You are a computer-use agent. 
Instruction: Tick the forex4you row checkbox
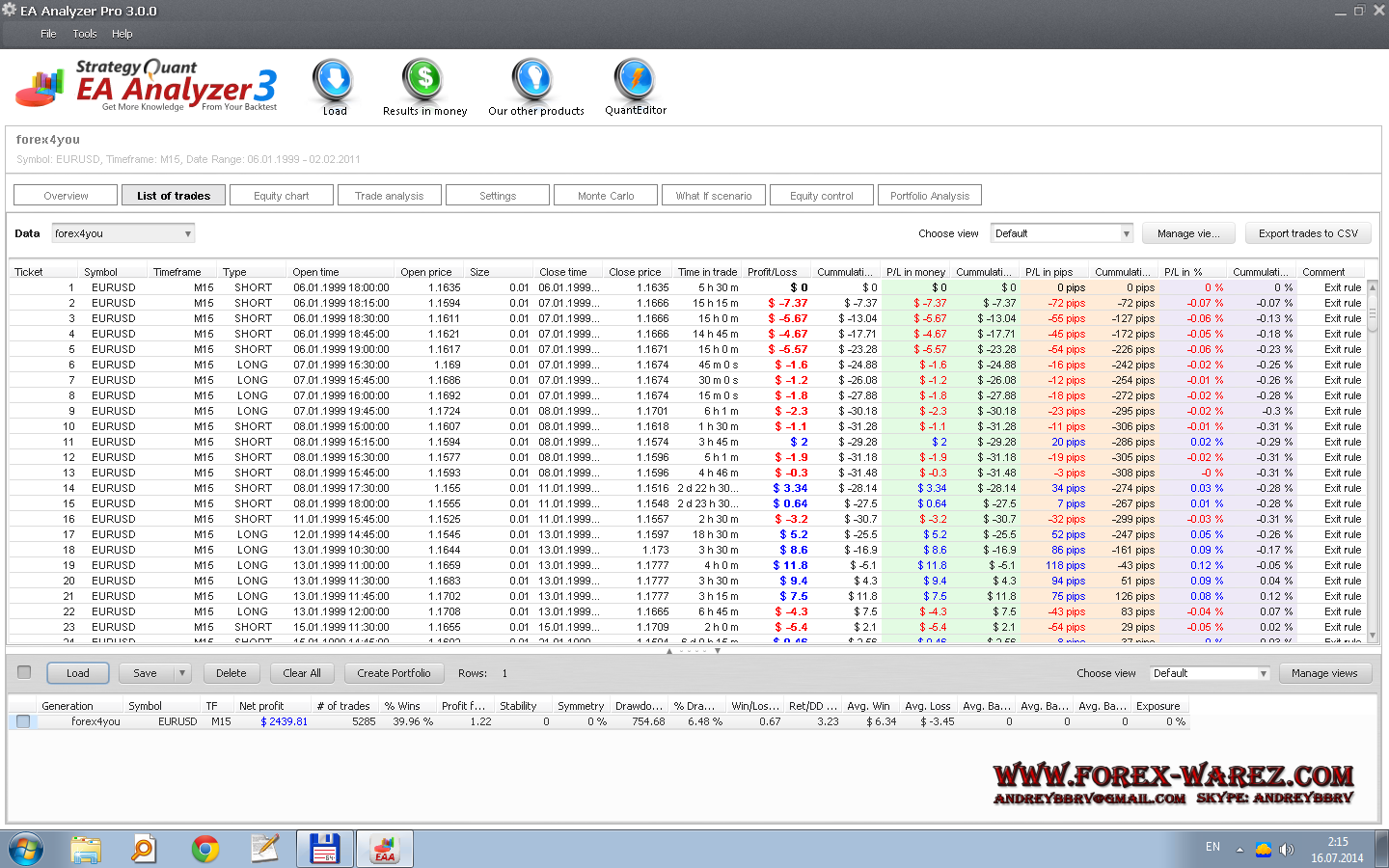coord(23,721)
